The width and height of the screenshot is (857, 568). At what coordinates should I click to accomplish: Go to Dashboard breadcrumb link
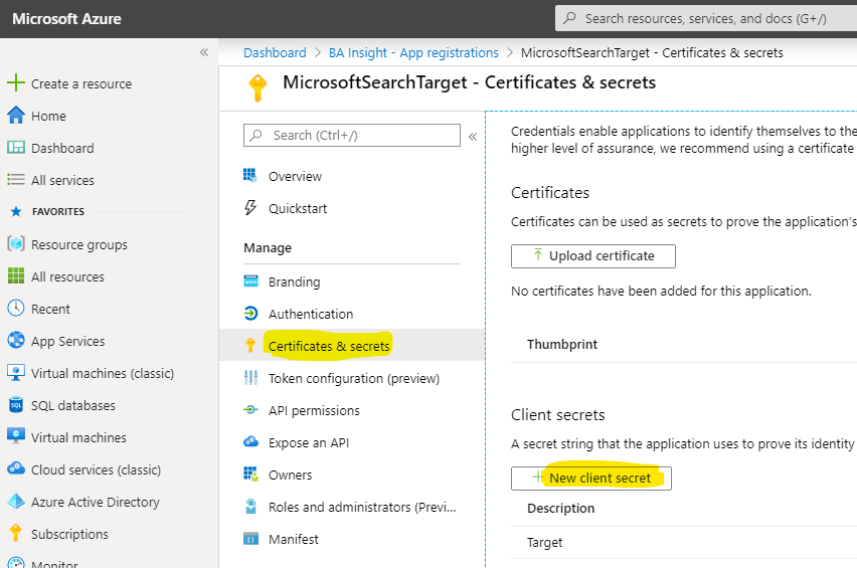pyautogui.click(x=274, y=53)
